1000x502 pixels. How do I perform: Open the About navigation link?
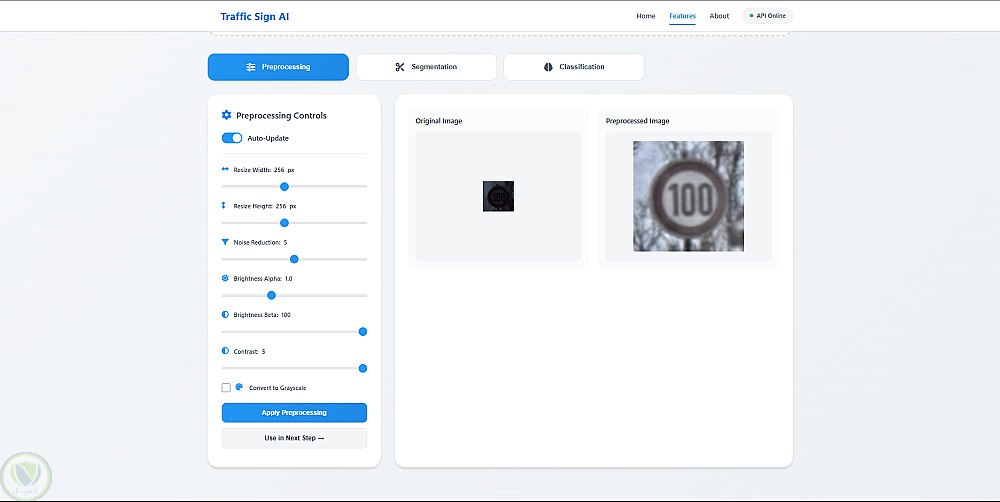point(719,16)
